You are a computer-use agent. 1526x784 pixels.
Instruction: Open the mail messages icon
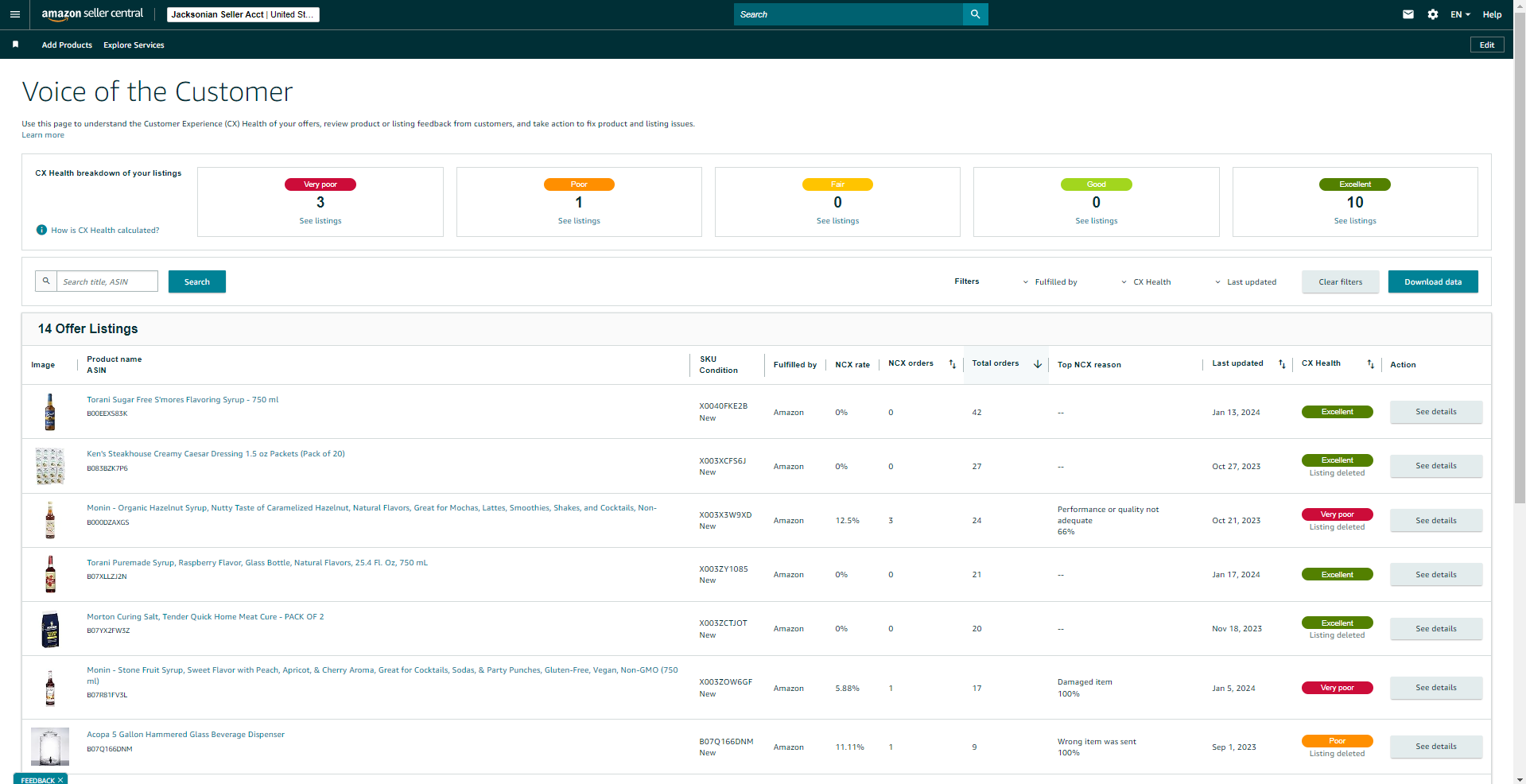pos(1408,14)
